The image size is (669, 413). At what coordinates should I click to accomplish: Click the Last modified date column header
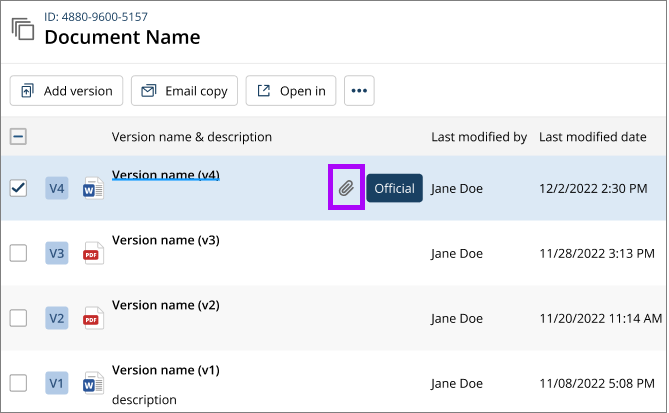[592, 137]
